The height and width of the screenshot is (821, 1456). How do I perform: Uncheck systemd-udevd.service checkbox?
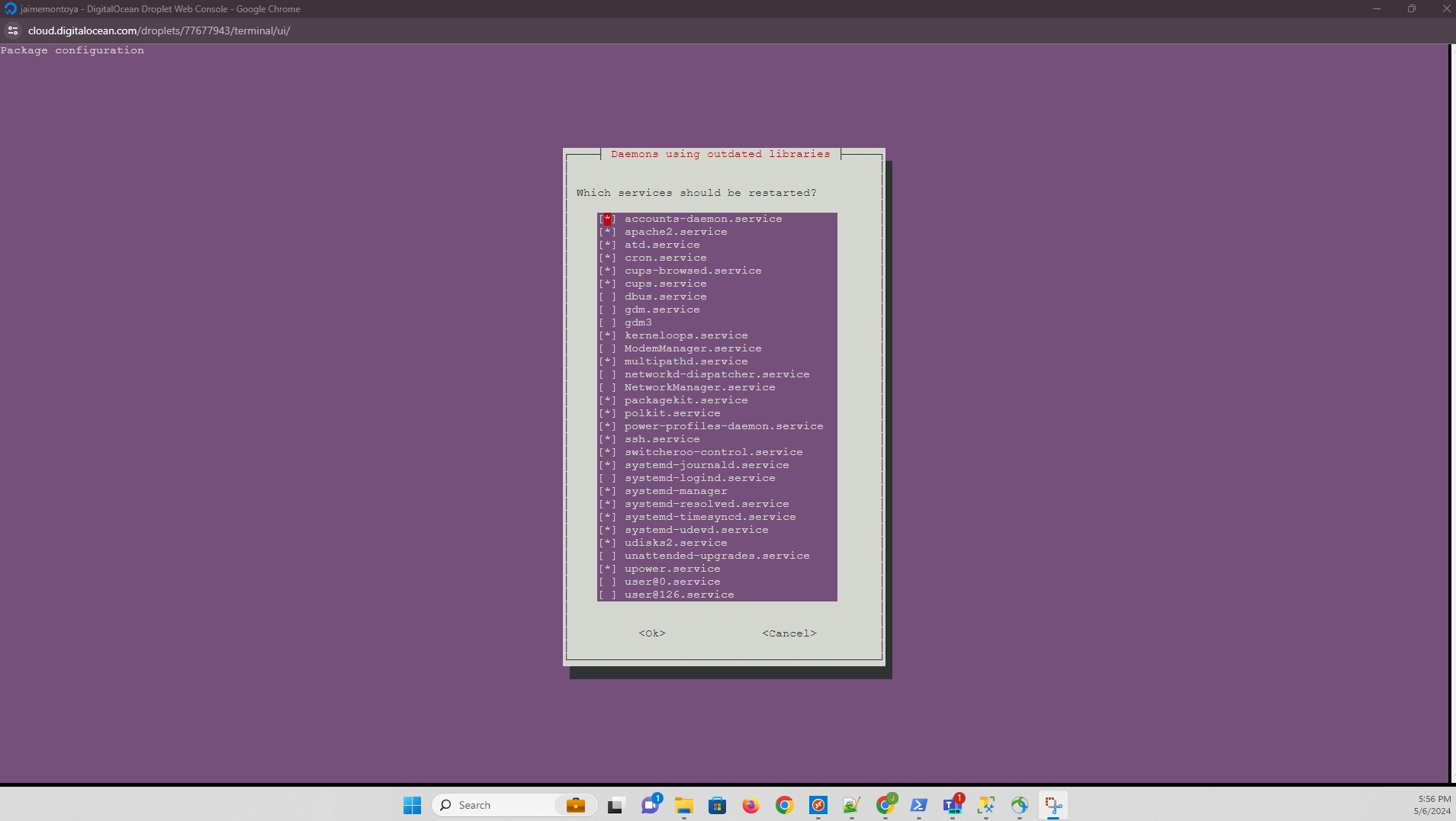coord(607,530)
